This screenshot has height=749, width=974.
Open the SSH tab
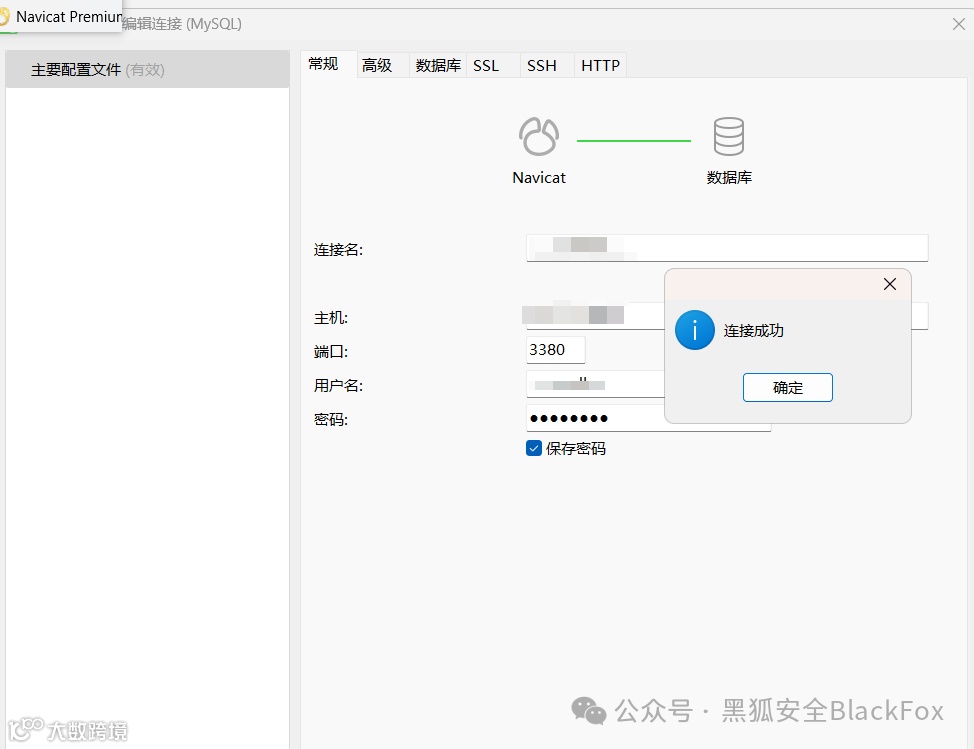point(547,65)
